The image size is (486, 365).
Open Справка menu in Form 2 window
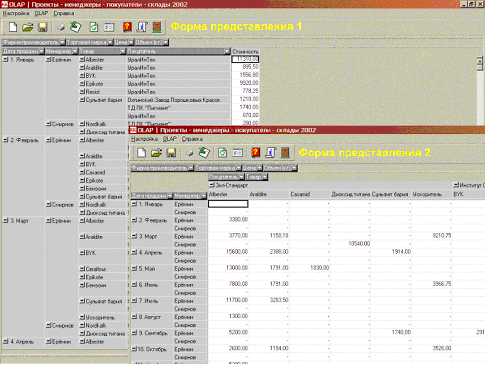click(192, 139)
